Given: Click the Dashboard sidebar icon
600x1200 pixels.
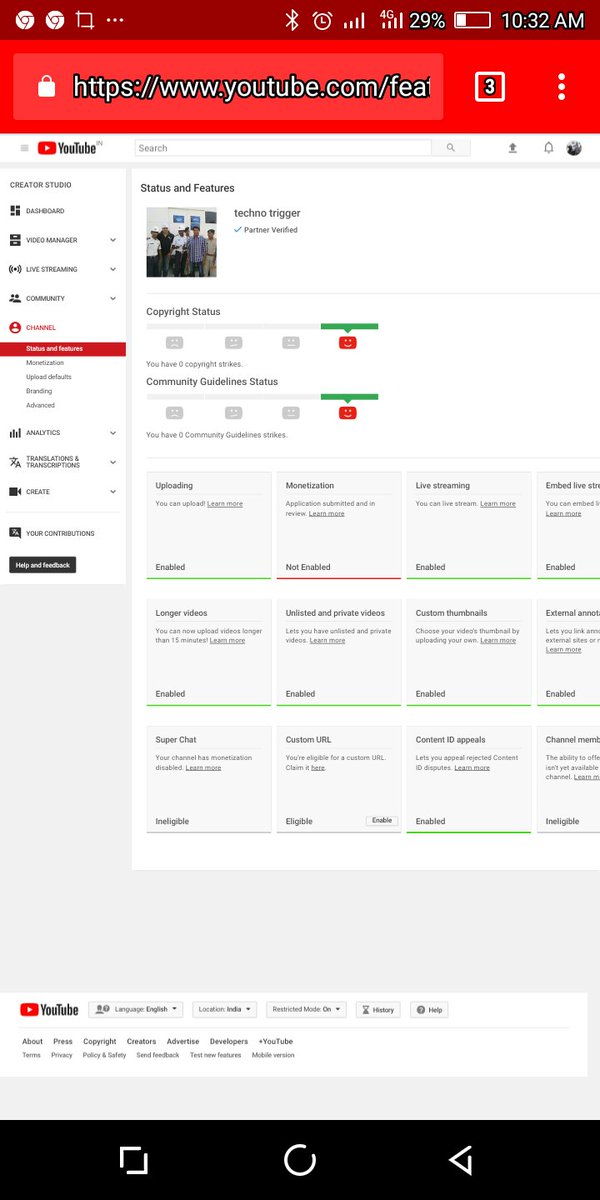Looking at the screenshot, I should 15,211.
